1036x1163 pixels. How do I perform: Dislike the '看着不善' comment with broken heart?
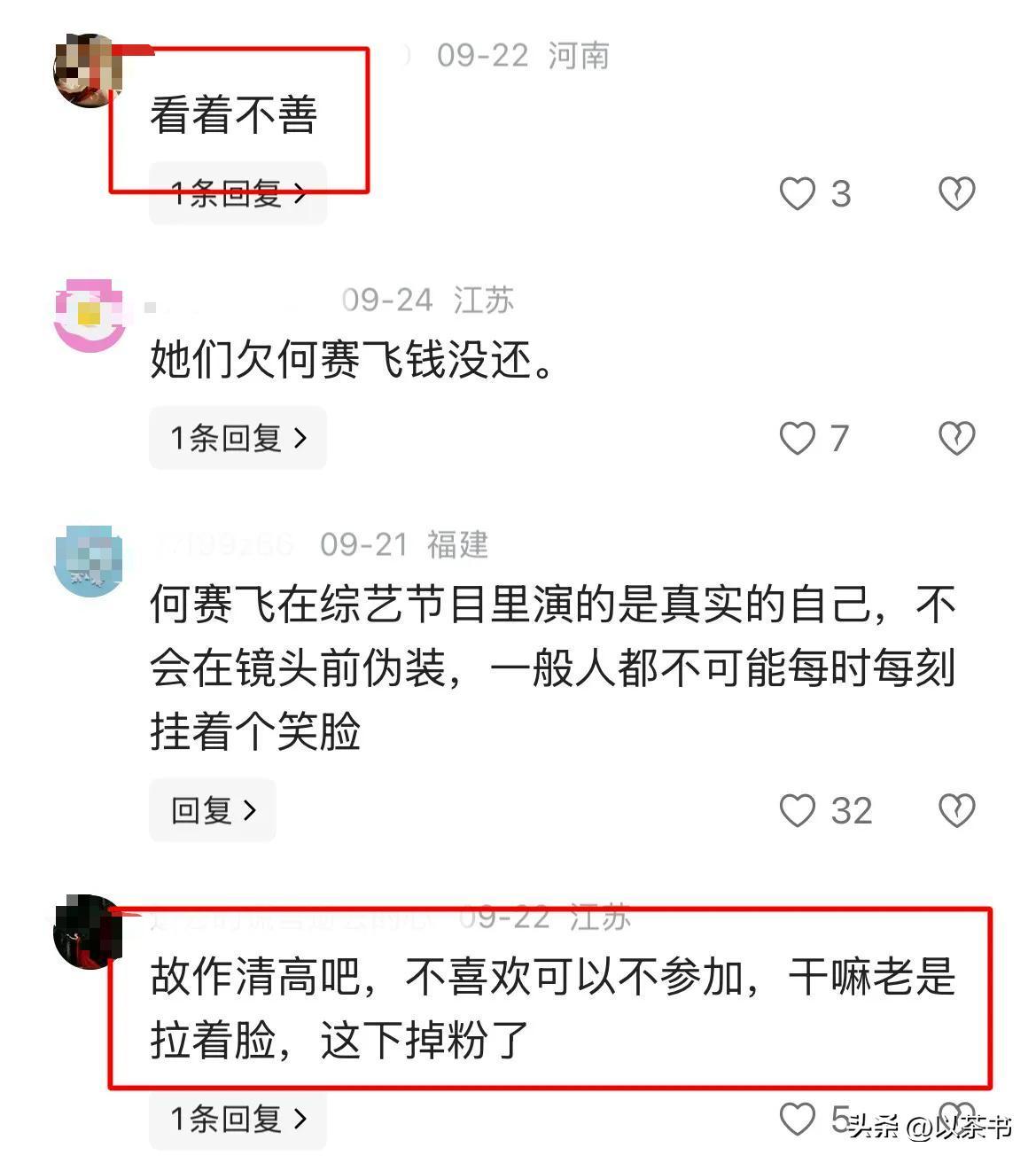pos(956,193)
